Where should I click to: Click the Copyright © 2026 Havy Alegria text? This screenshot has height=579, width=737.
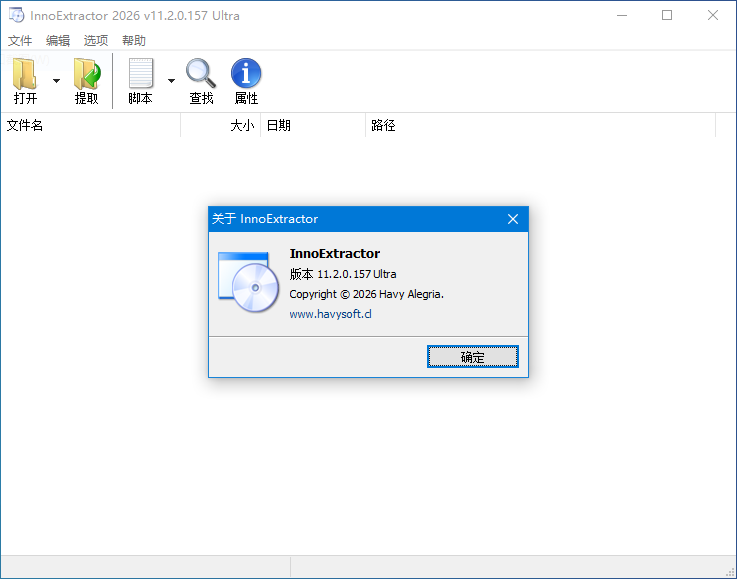tap(367, 294)
